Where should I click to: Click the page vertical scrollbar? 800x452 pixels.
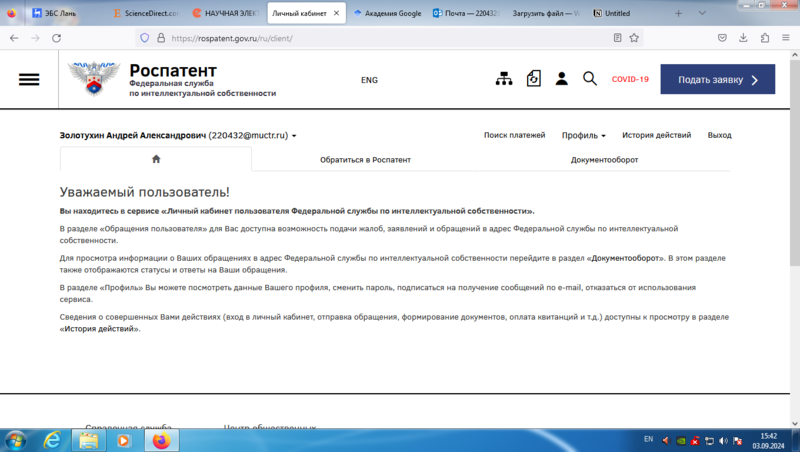(795, 163)
